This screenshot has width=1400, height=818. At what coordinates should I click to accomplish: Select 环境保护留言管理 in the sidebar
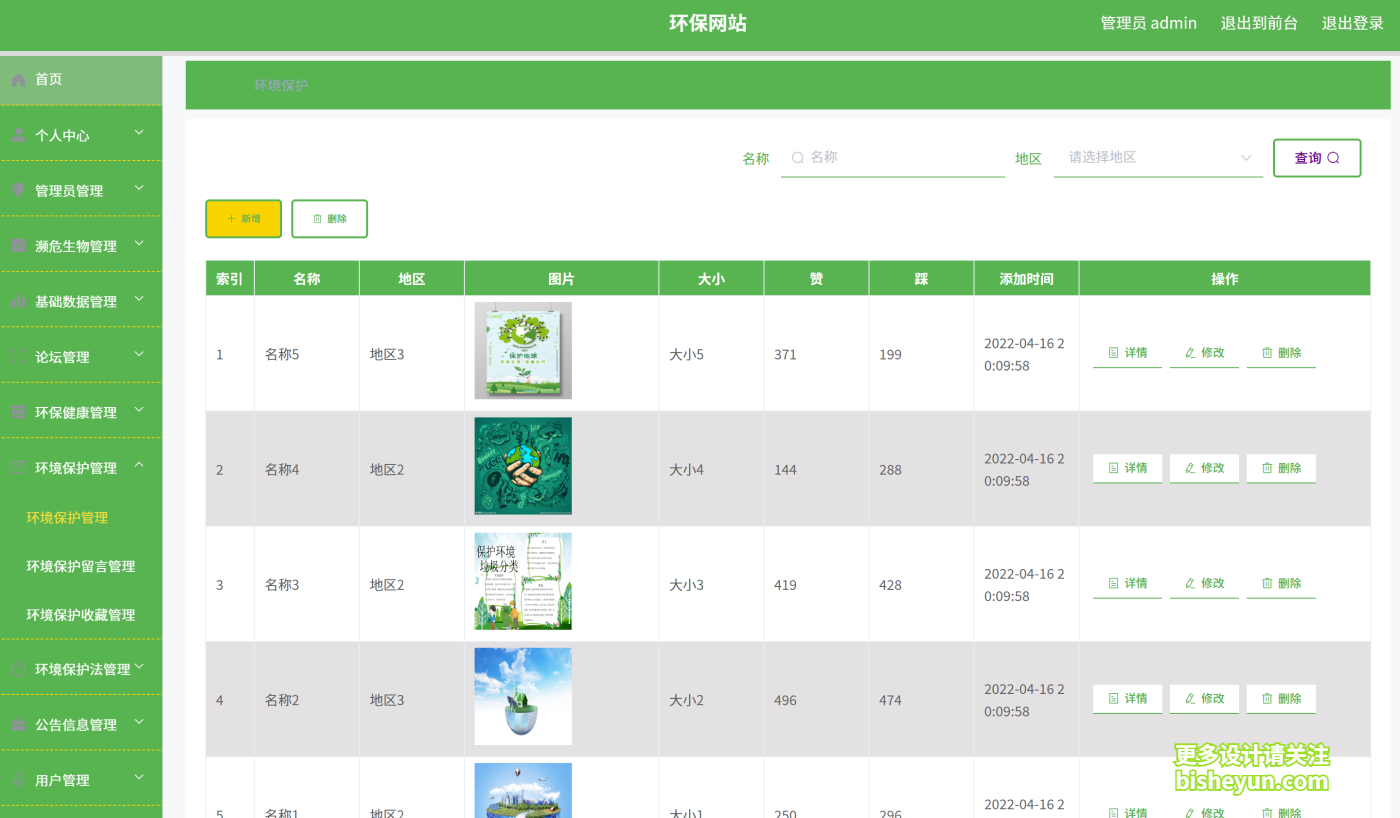coord(80,566)
